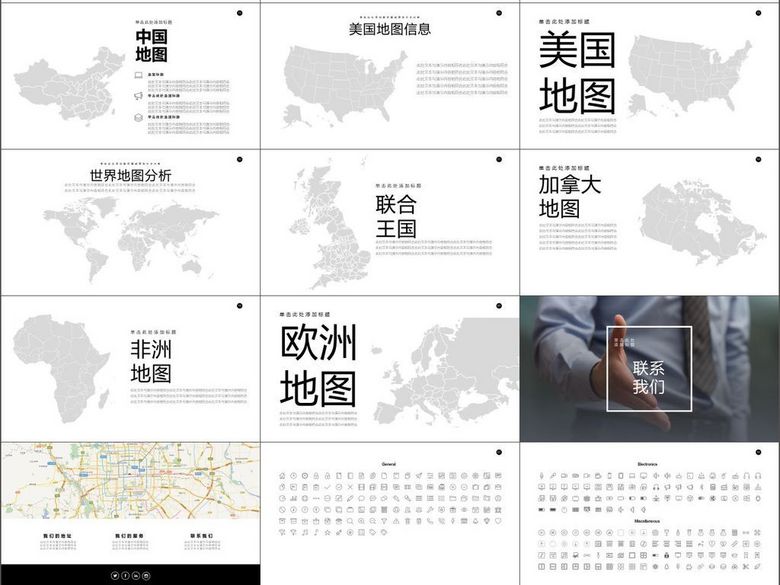Click the LinkedIn icon in the black footer
This screenshot has width=780, height=585.
coord(136,576)
